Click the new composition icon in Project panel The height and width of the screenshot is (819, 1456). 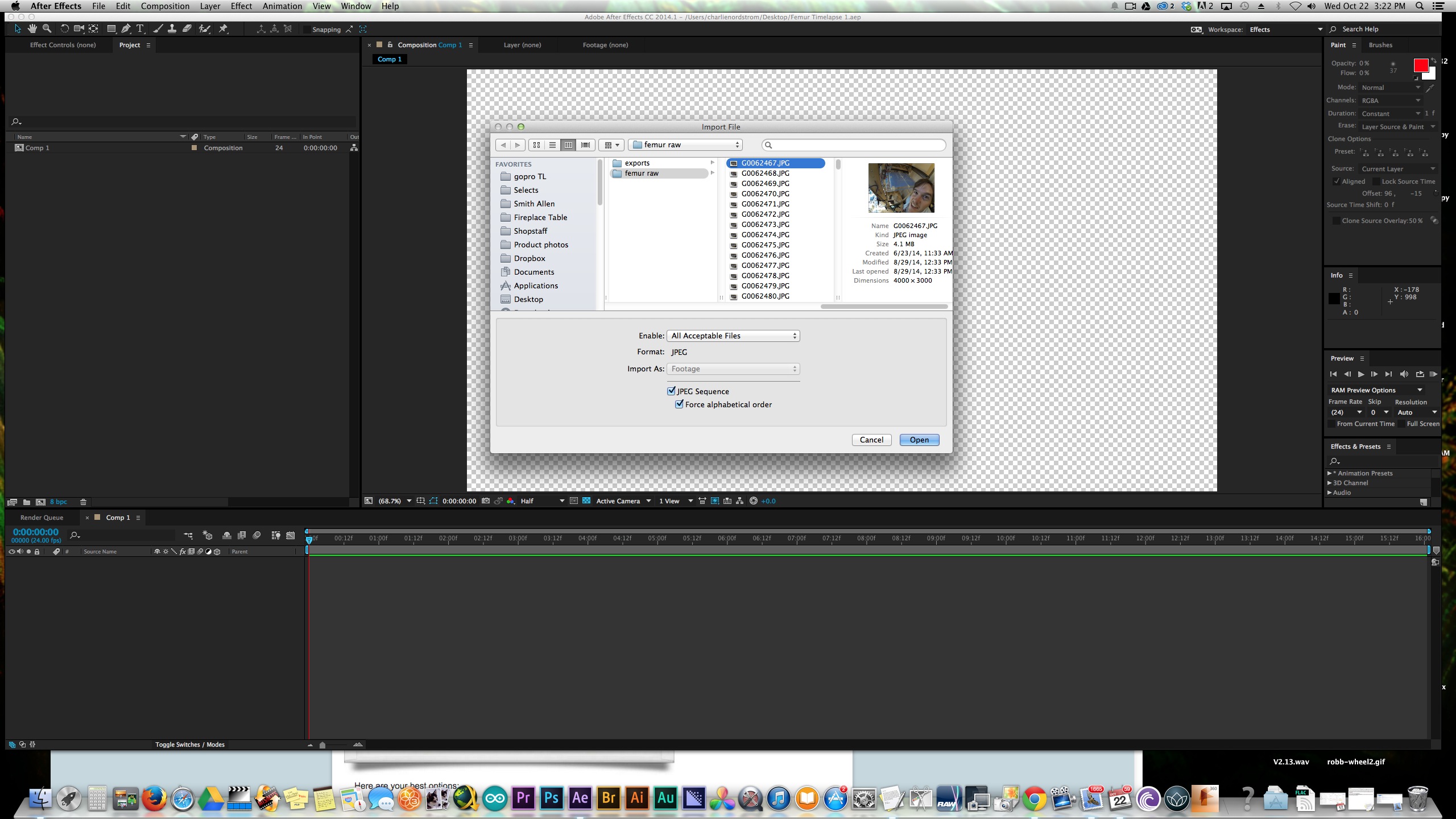tap(40, 502)
